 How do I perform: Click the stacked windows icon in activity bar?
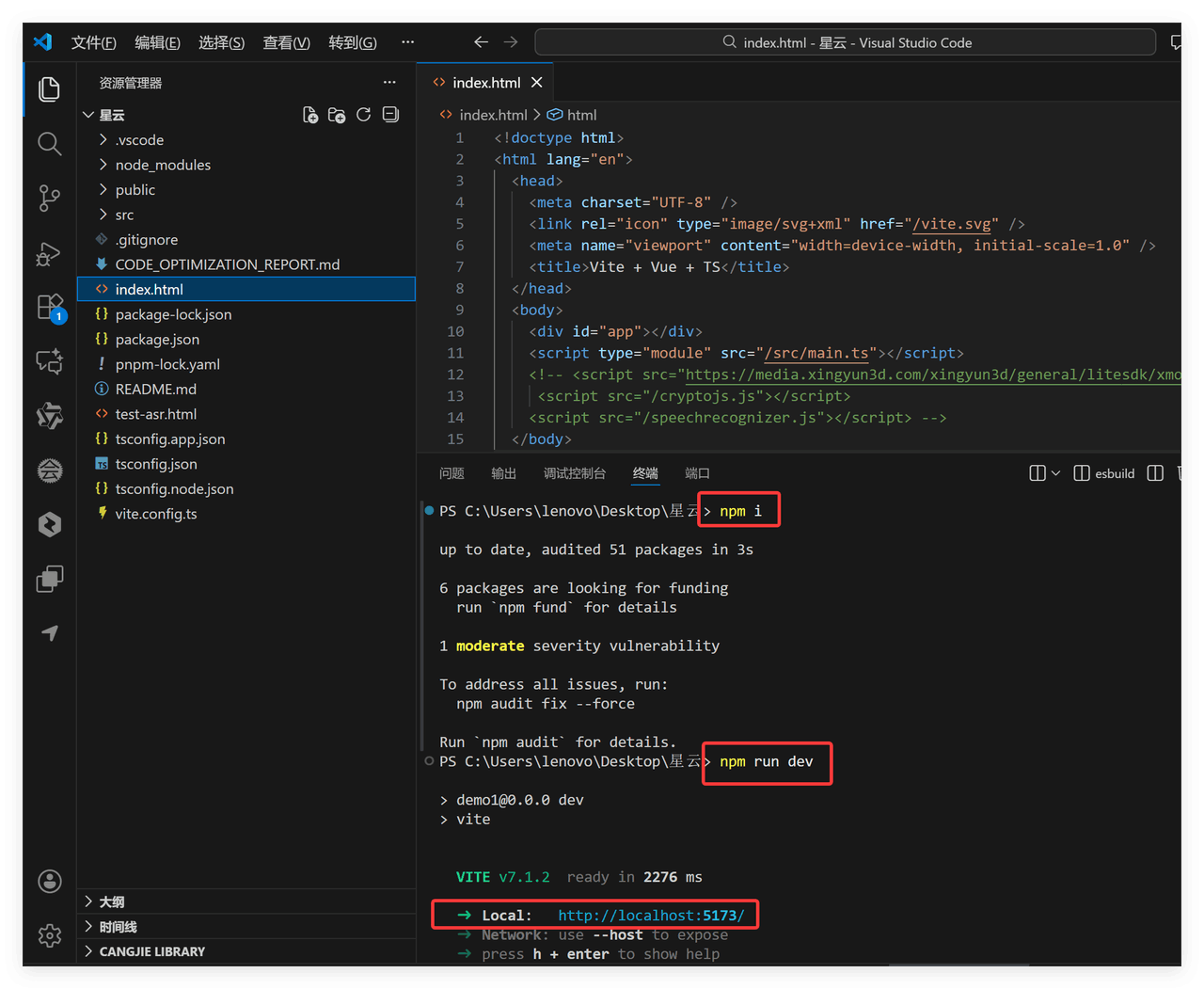50,579
